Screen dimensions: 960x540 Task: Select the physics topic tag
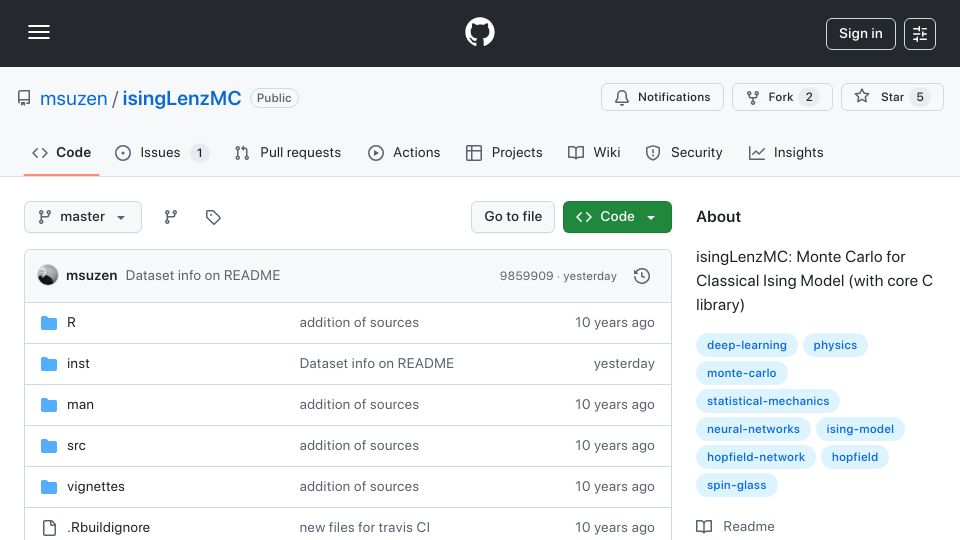pos(835,345)
